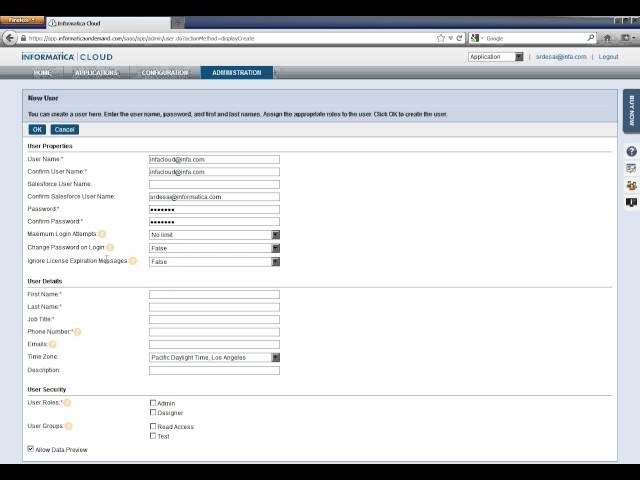
Task: Click the Confirm Salesforce User Name field
Action: point(214,197)
